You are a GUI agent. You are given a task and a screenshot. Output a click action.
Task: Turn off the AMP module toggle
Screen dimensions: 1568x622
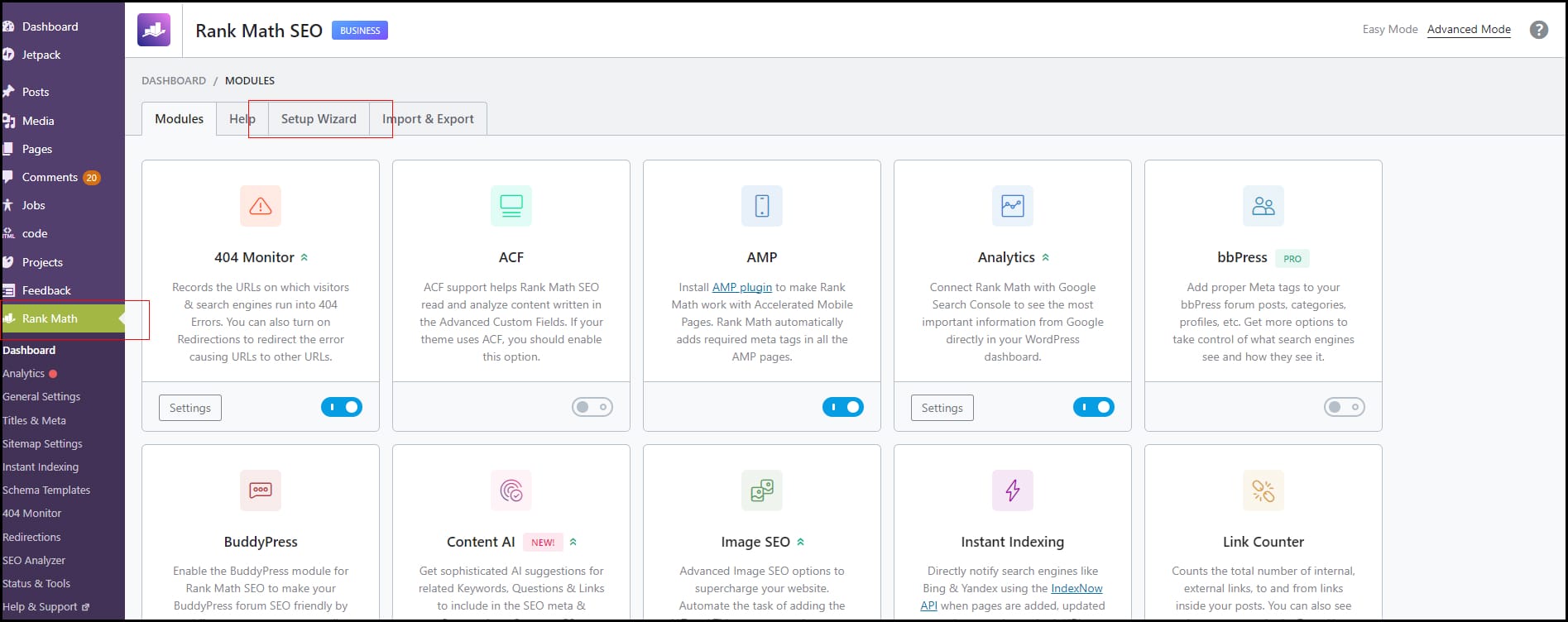point(842,407)
